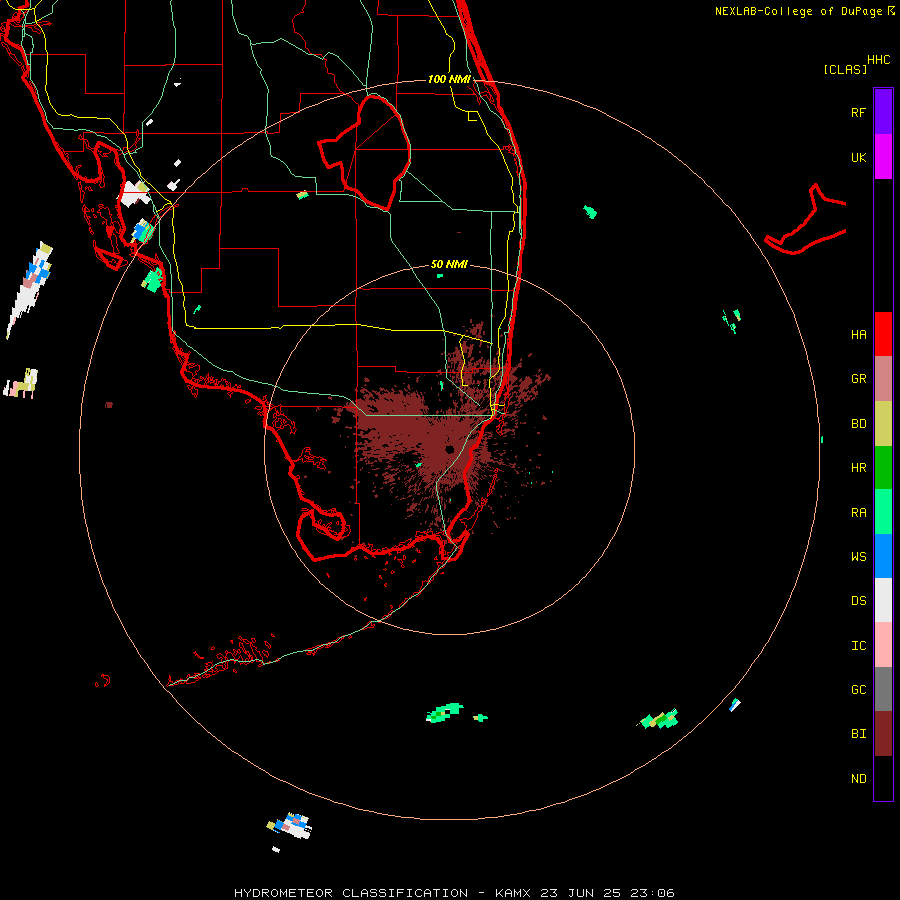Click the green-yellow rain echo in southeast
900x900 pixels.
(660, 719)
